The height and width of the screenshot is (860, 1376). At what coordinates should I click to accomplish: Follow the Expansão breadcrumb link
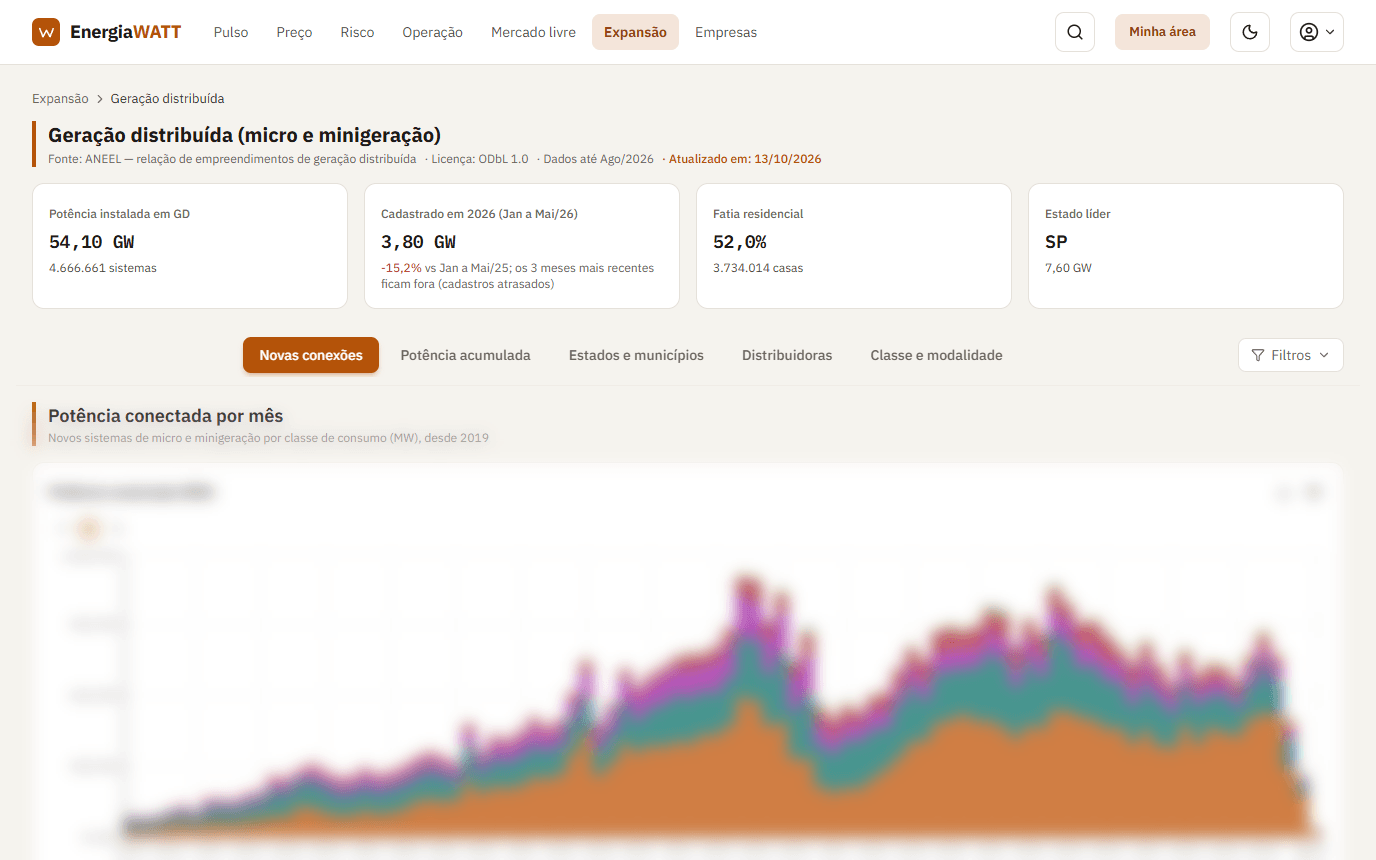pos(60,99)
